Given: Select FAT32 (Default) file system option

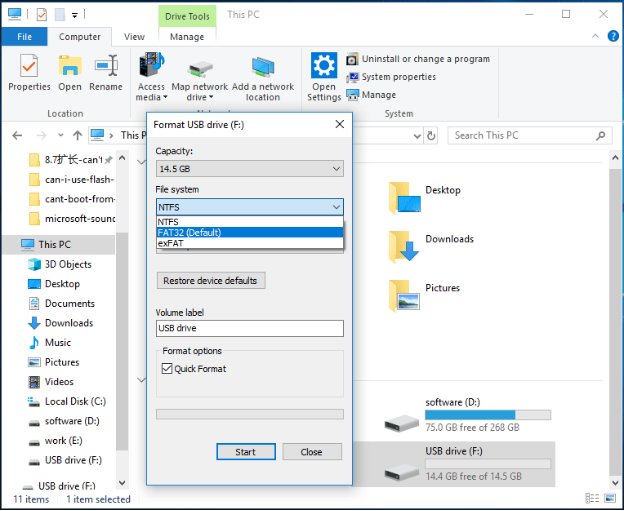Looking at the screenshot, I should 250,232.
